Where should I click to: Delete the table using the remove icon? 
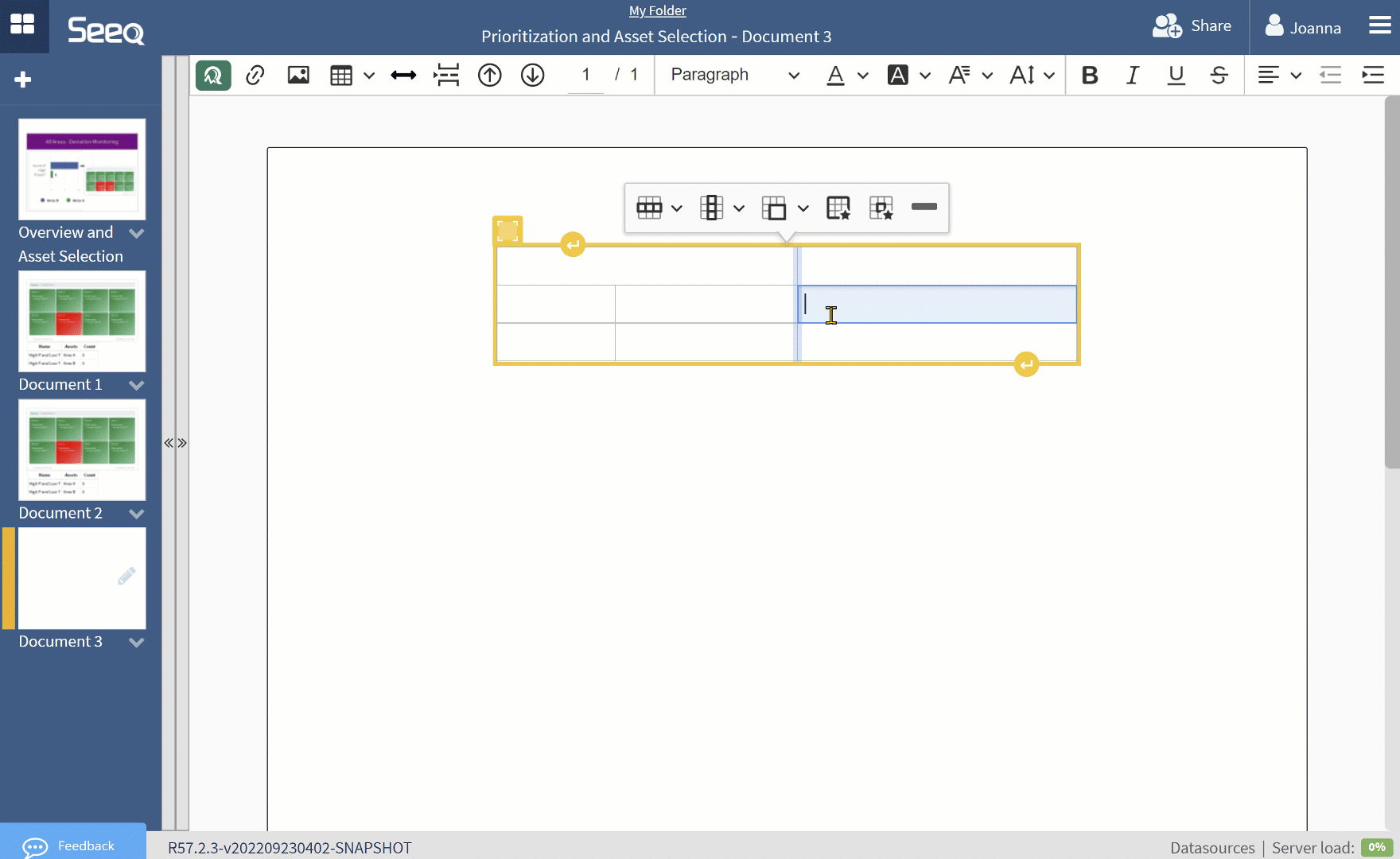[924, 208]
